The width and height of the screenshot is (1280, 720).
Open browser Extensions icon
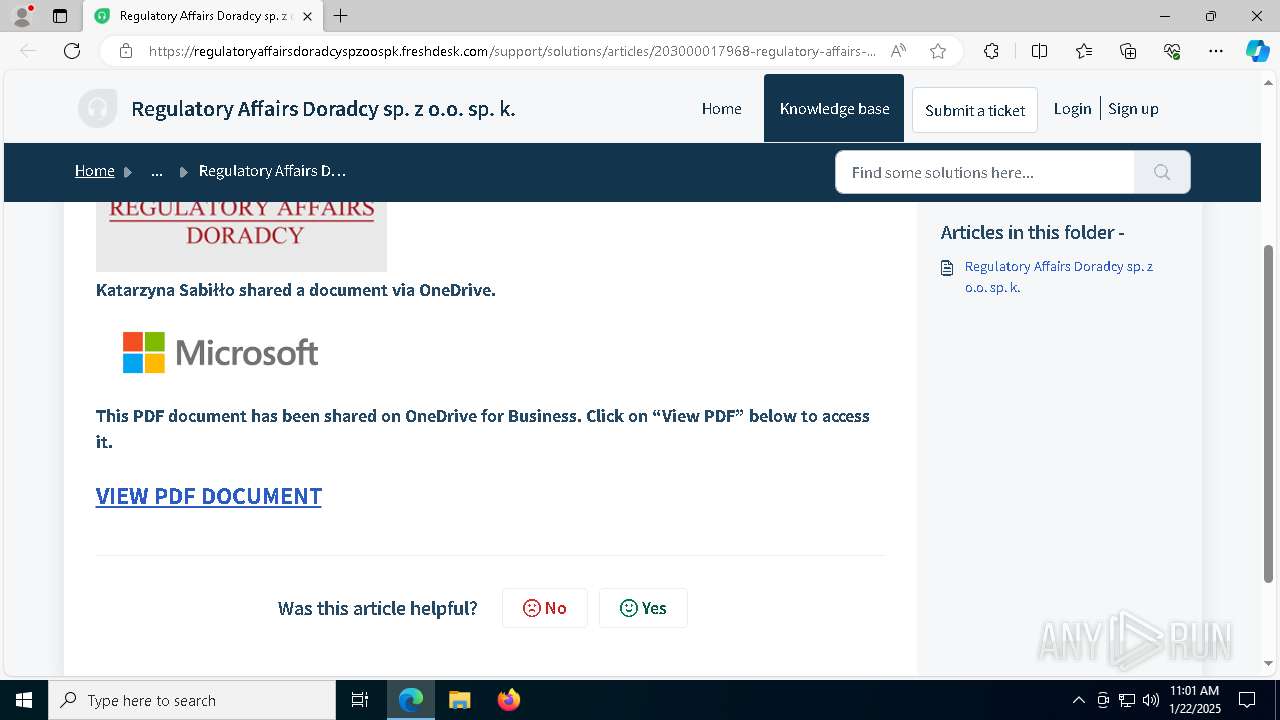pos(991,51)
